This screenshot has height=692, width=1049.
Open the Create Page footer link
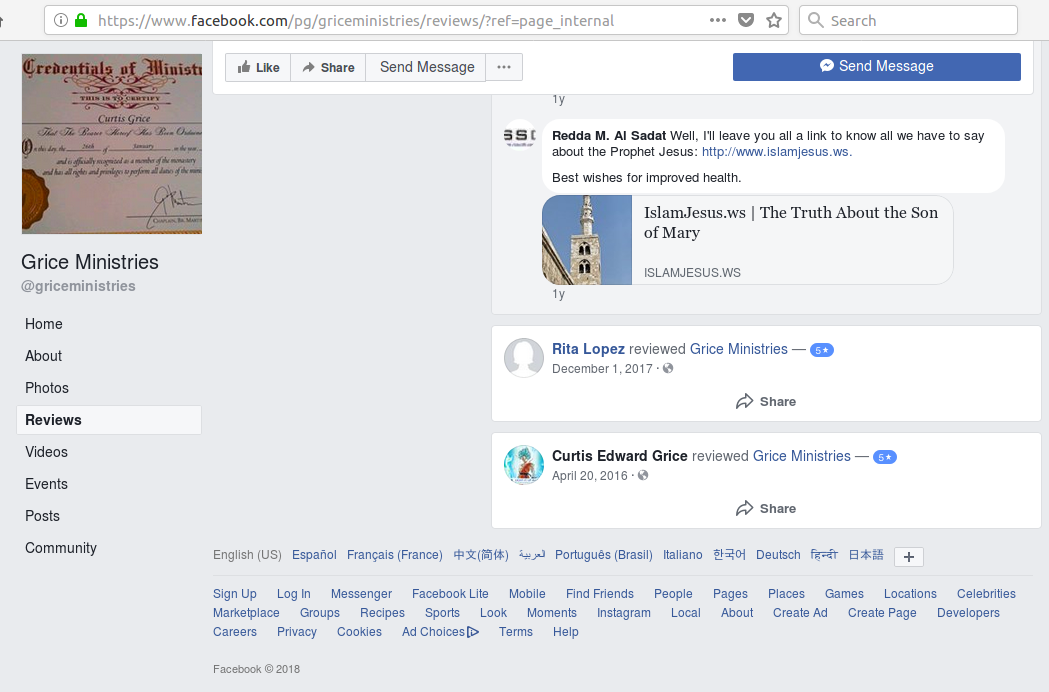[882, 613]
